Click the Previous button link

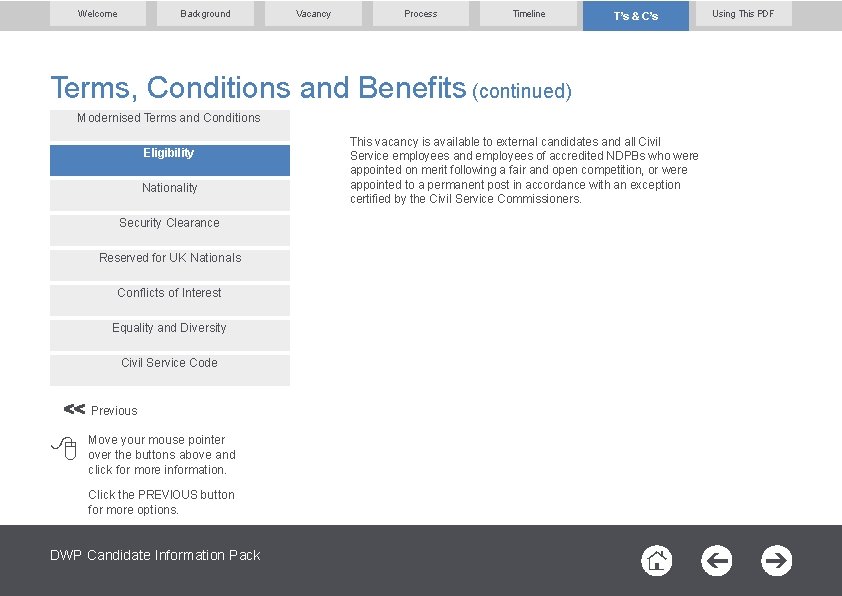(x=113, y=410)
